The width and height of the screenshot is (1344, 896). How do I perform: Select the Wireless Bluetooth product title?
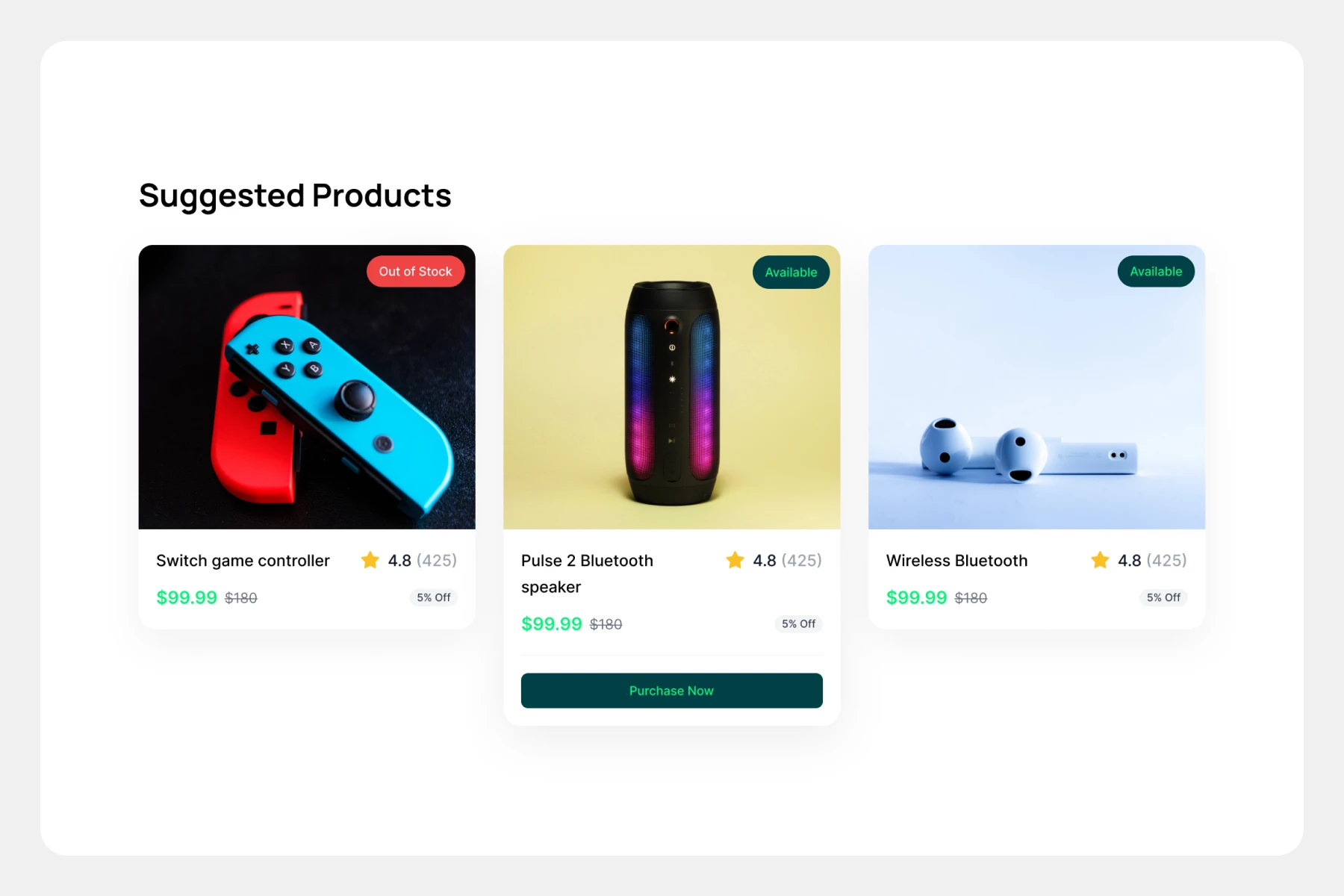point(956,561)
